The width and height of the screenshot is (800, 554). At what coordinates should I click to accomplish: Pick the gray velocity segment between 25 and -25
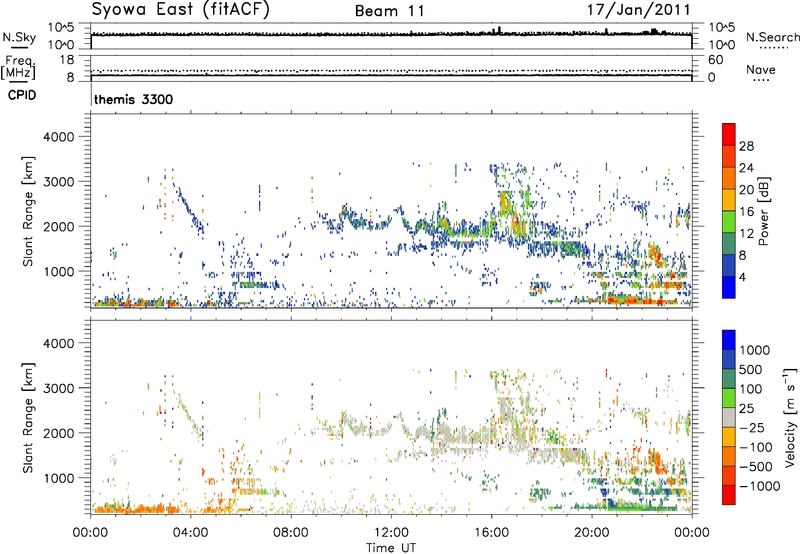pos(729,417)
